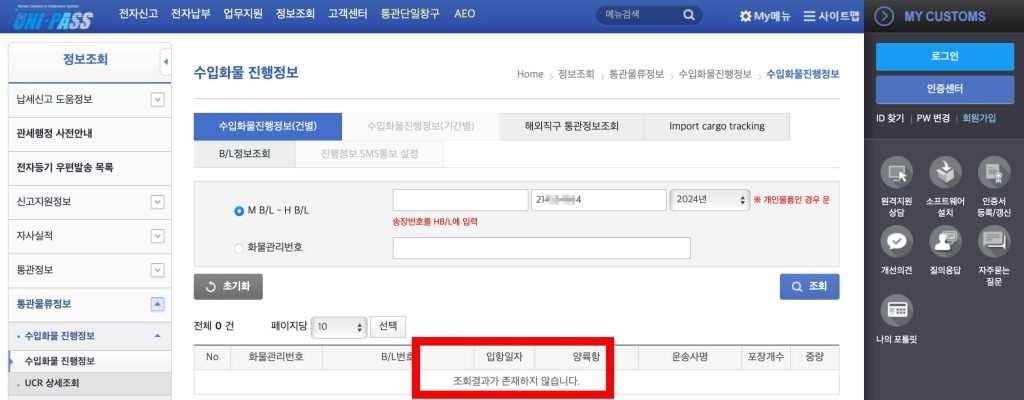Open 관세행정 사전안내 sidebar item

tap(89, 134)
